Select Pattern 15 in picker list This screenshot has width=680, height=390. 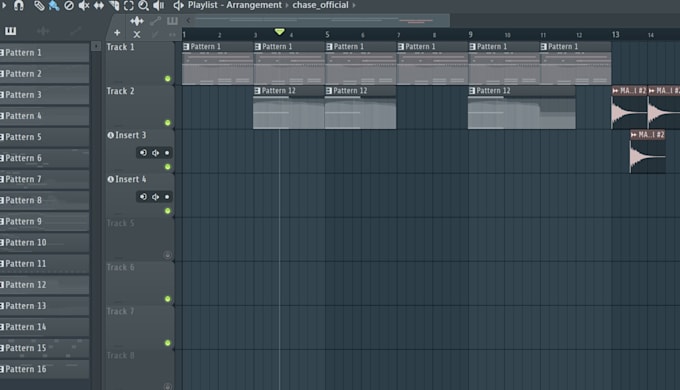(x=45, y=348)
